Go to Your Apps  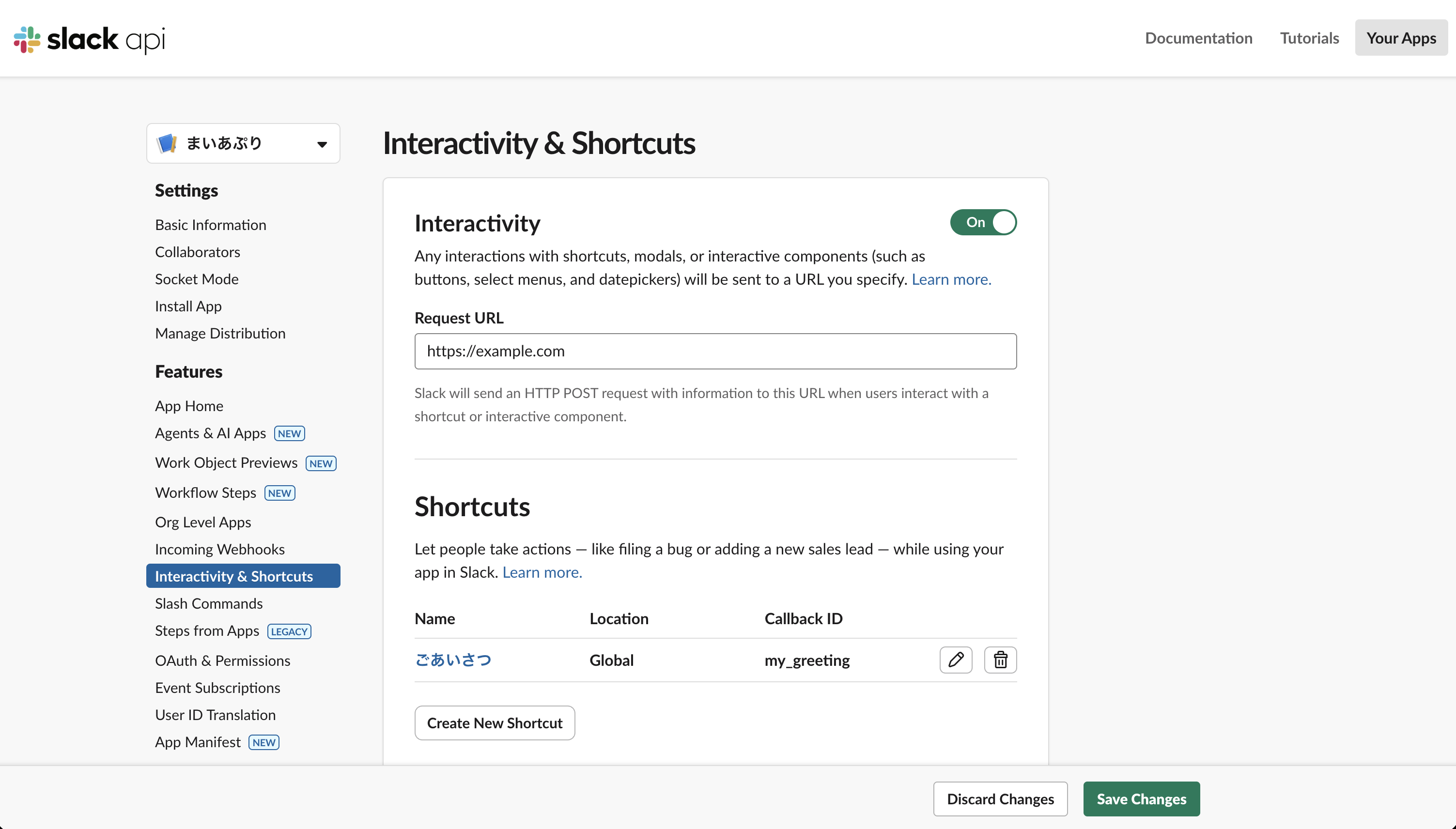tap(1401, 38)
